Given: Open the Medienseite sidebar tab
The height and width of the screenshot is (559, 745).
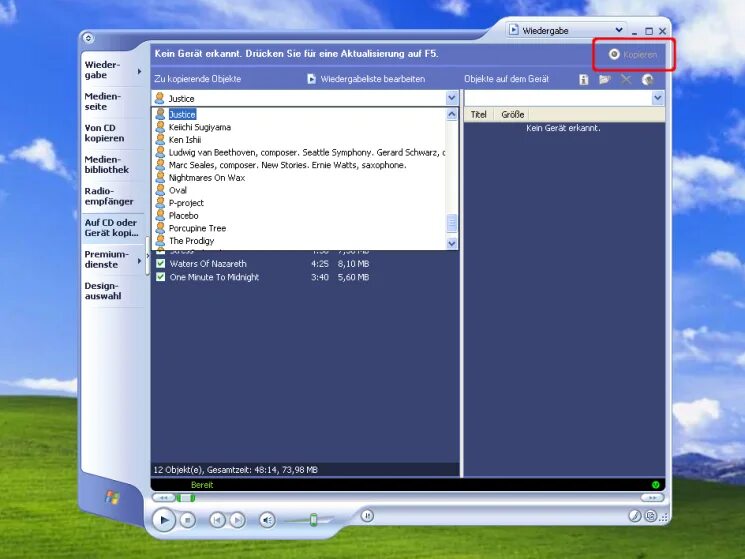Looking at the screenshot, I should coord(103,101).
